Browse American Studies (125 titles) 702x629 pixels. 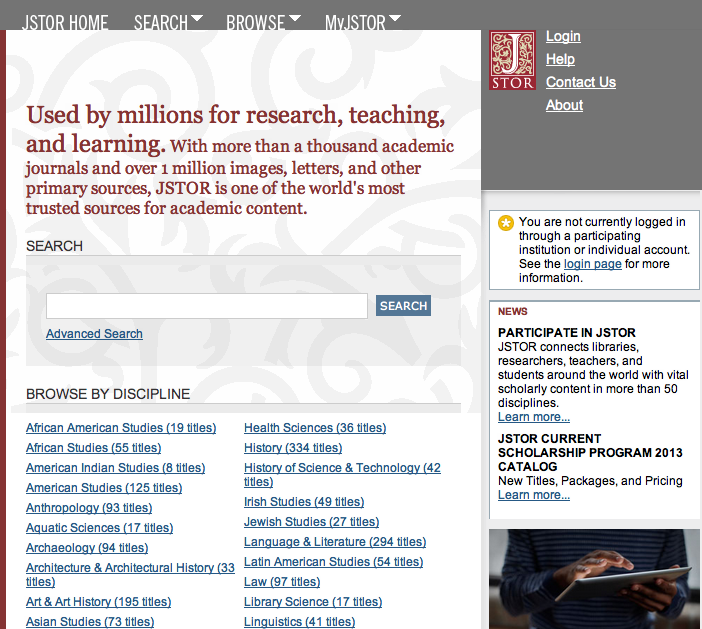tap(104, 488)
